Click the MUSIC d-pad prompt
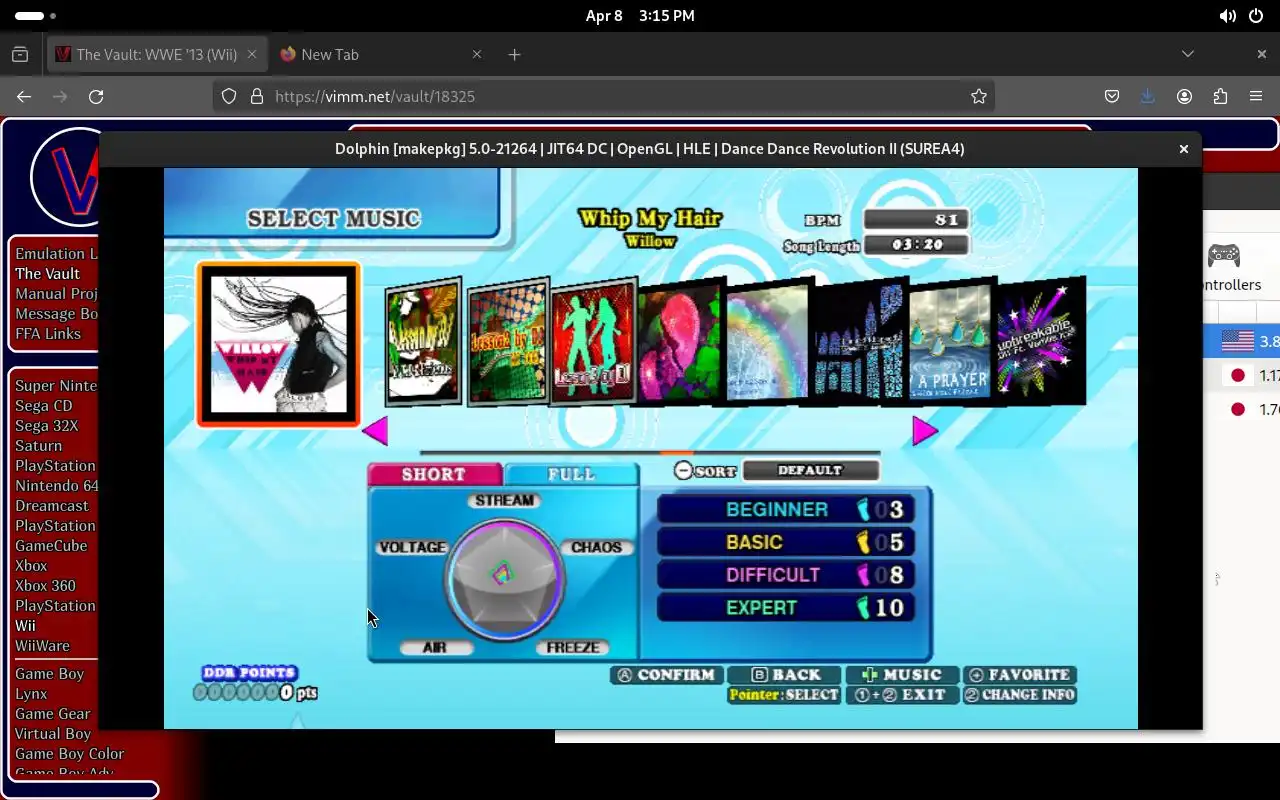Viewport: 1280px width, 800px height. click(902, 675)
